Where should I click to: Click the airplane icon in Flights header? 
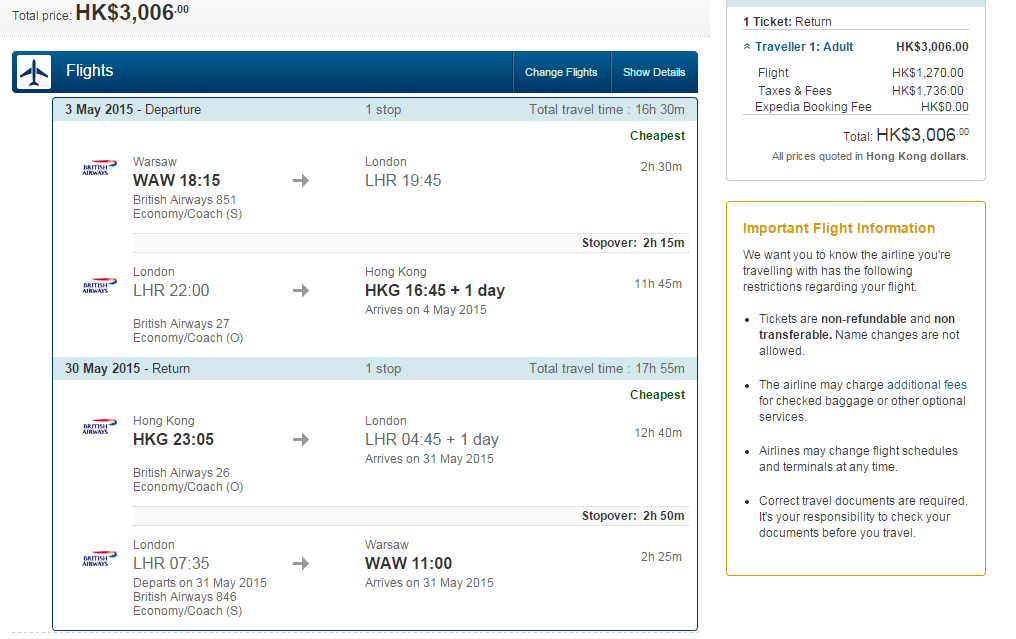34,72
